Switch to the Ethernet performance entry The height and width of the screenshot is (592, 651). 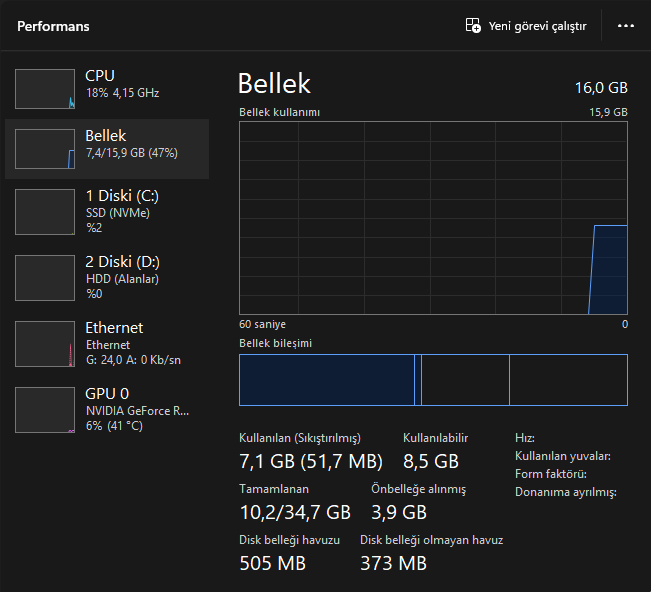pyautogui.click(x=120, y=342)
